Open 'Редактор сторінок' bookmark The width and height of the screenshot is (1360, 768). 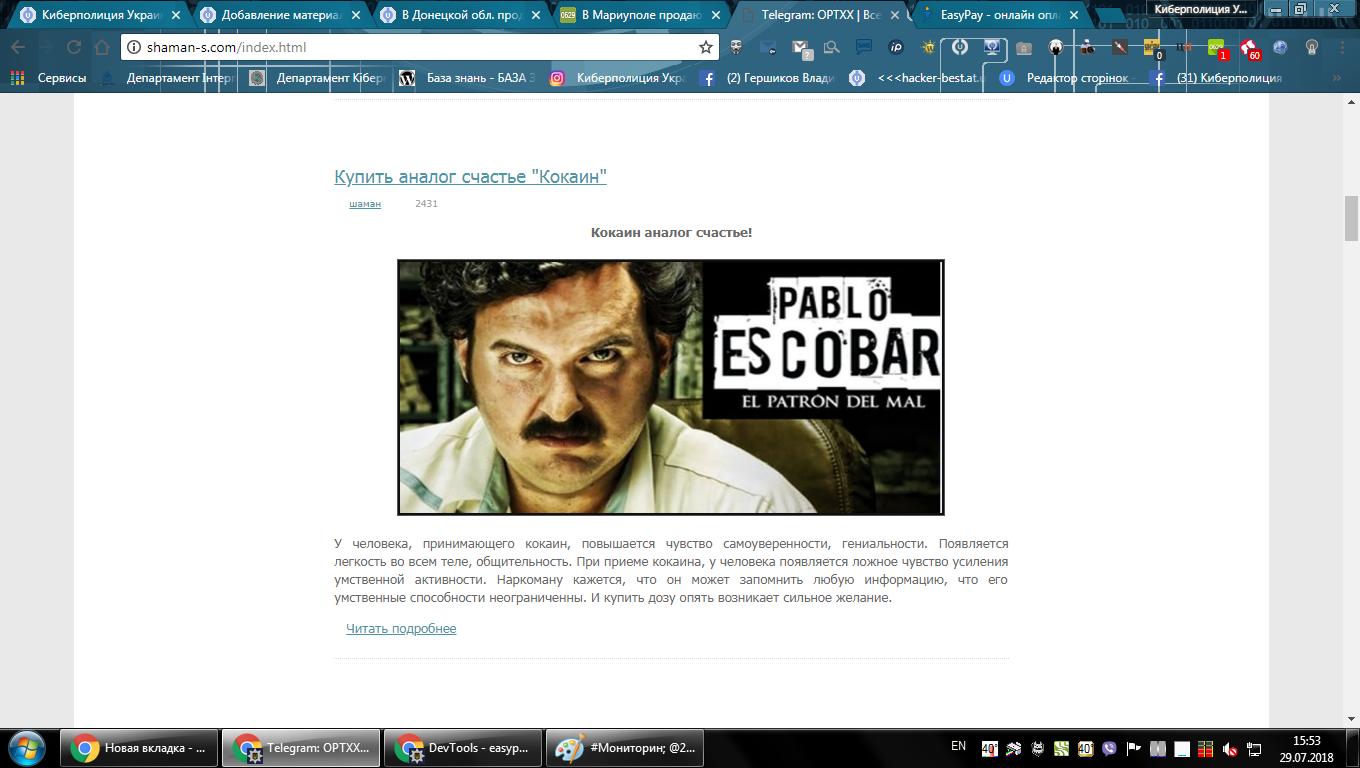pos(1066,78)
